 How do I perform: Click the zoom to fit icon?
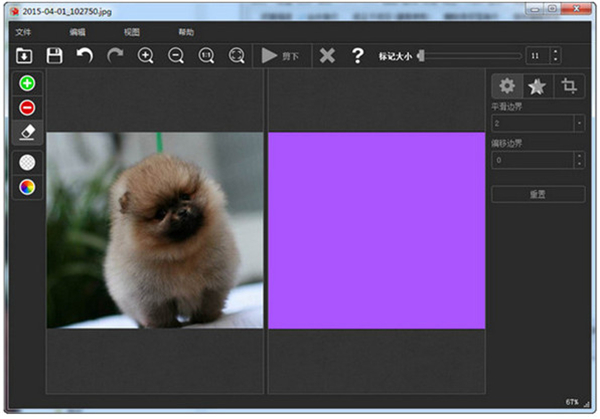click(x=237, y=56)
